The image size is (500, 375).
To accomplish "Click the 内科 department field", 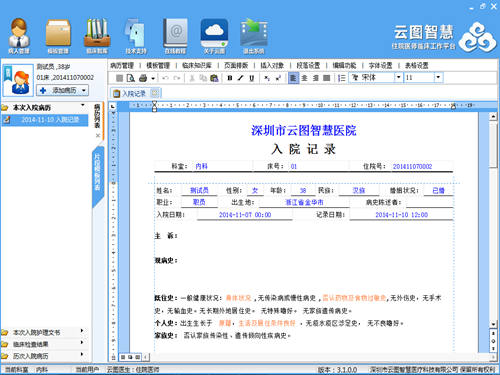I will point(223,166).
